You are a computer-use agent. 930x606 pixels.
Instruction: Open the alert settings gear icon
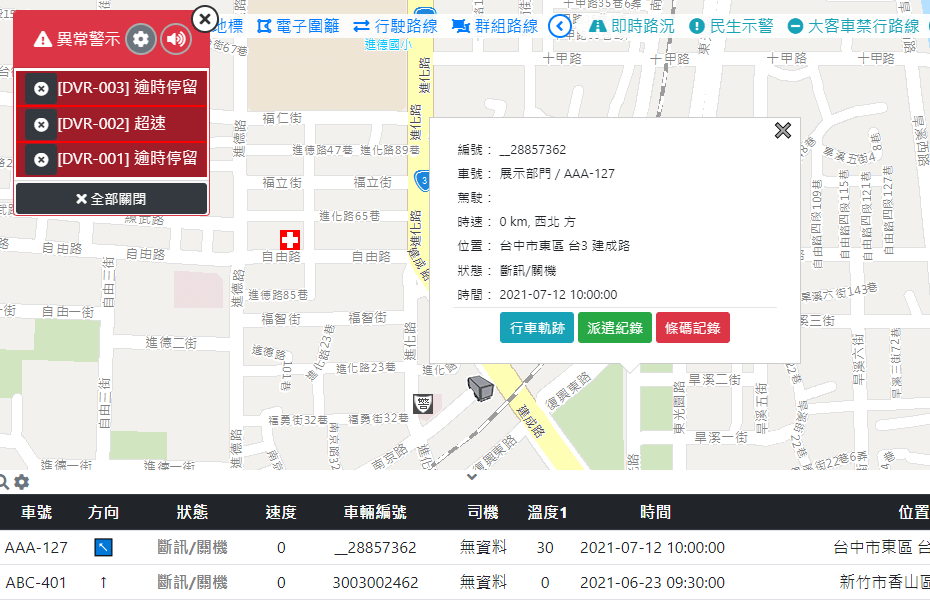coord(141,39)
